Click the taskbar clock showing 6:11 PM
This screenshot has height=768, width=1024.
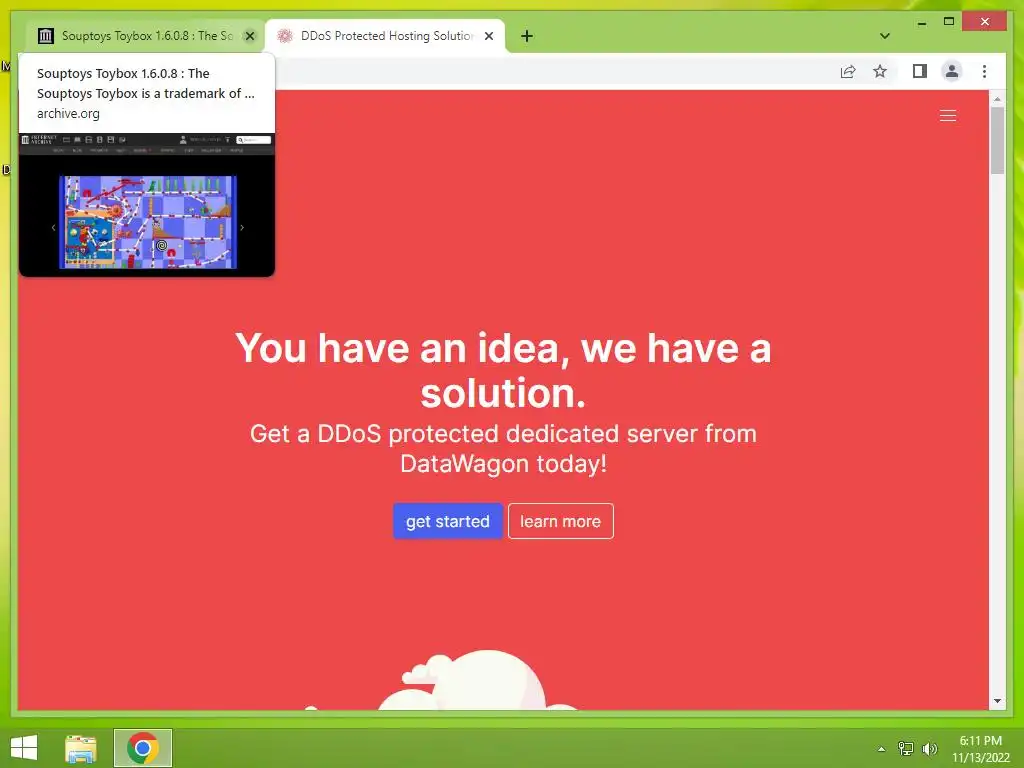click(x=980, y=749)
